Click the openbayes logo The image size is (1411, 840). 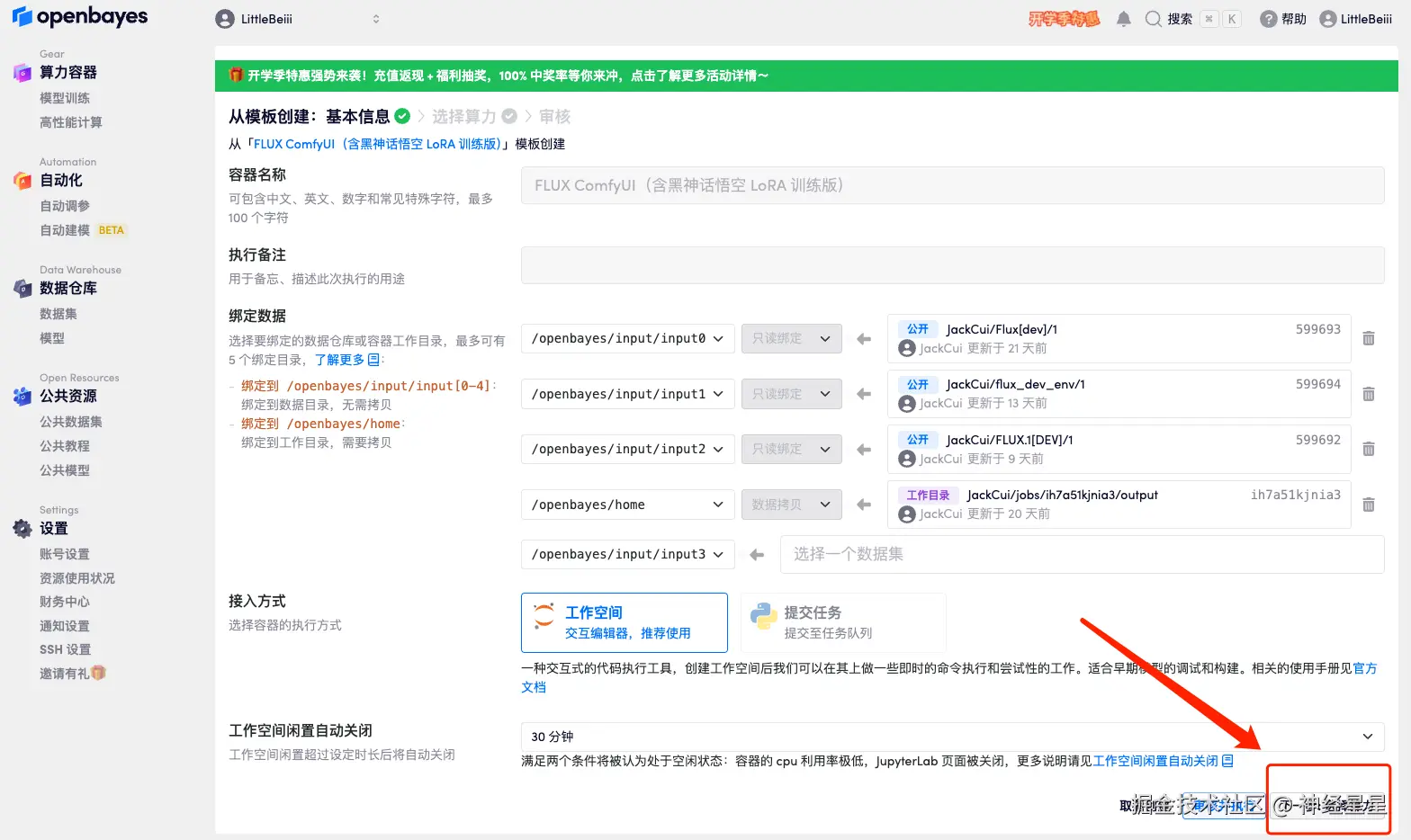point(80,17)
